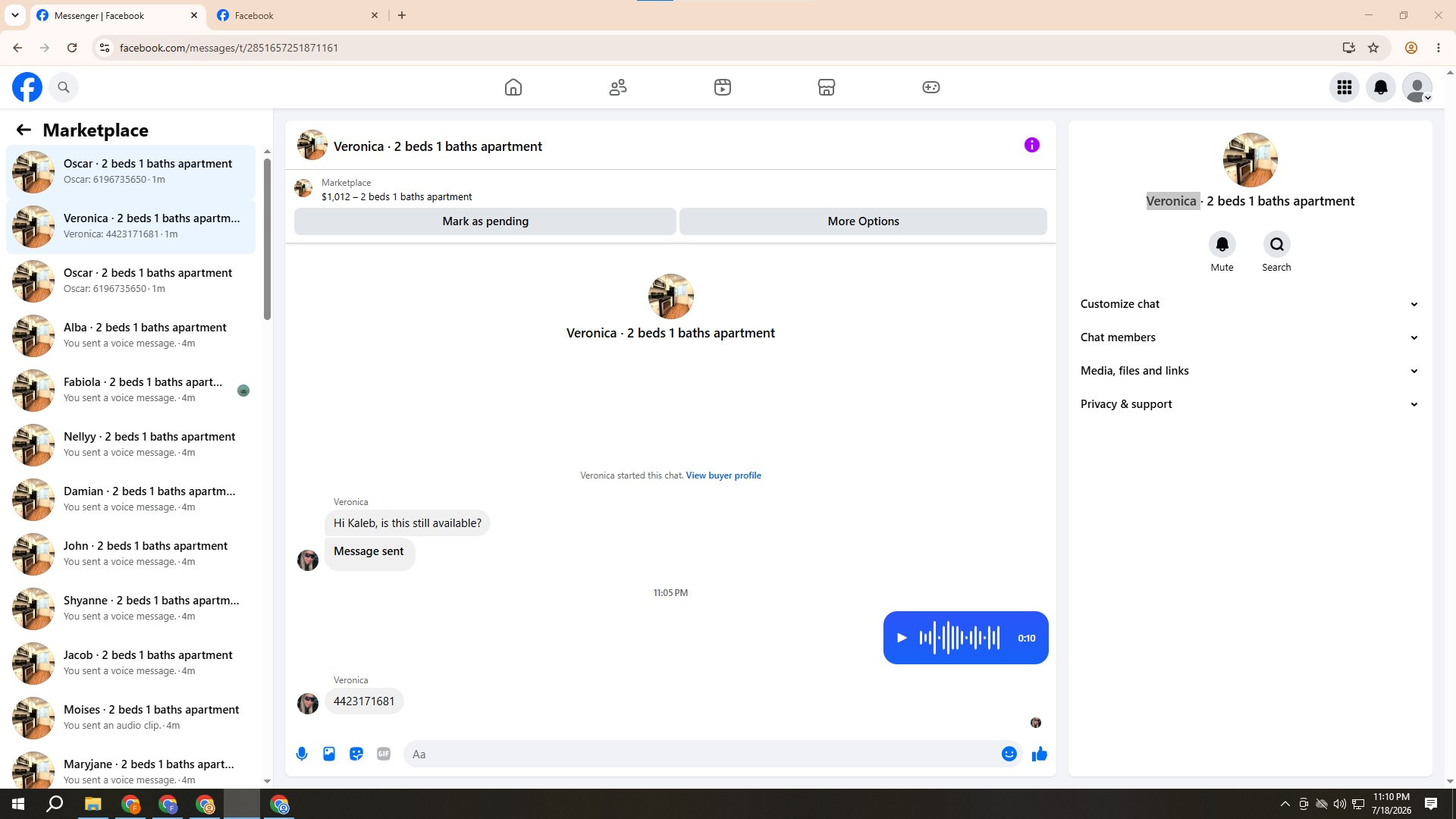Open the Facebook search magnifier
The height and width of the screenshot is (819, 1456).
click(64, 87)
